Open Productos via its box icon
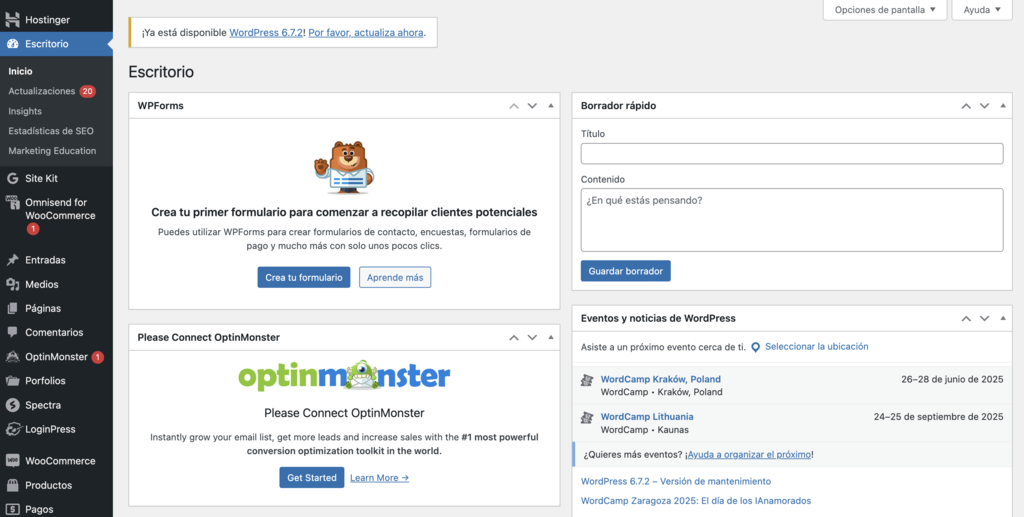The height and width of the screenshot is (517, 1024). 12,485
